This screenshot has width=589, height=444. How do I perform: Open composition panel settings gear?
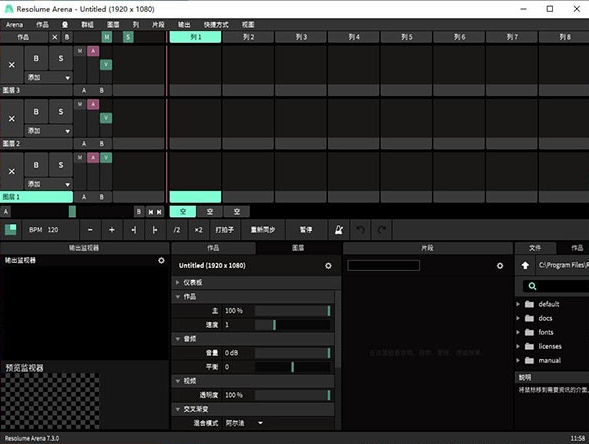[x=328, y=266]
